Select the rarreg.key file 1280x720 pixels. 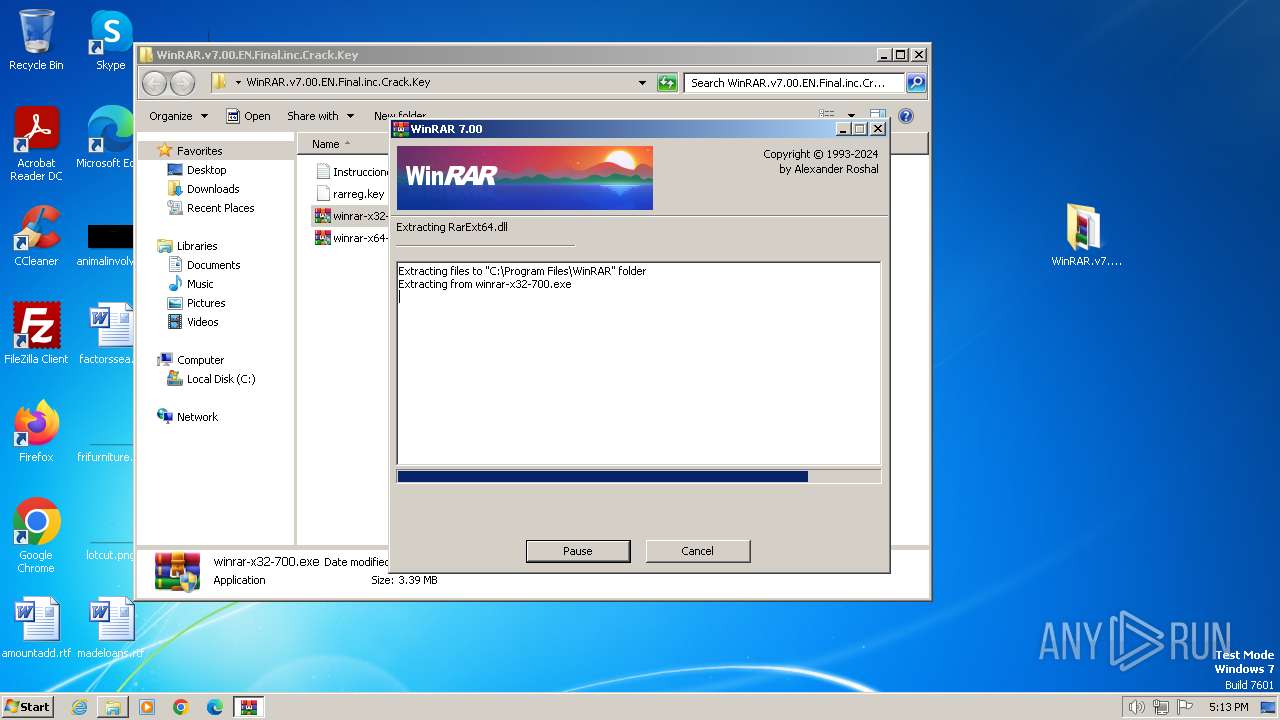point(350,194)
